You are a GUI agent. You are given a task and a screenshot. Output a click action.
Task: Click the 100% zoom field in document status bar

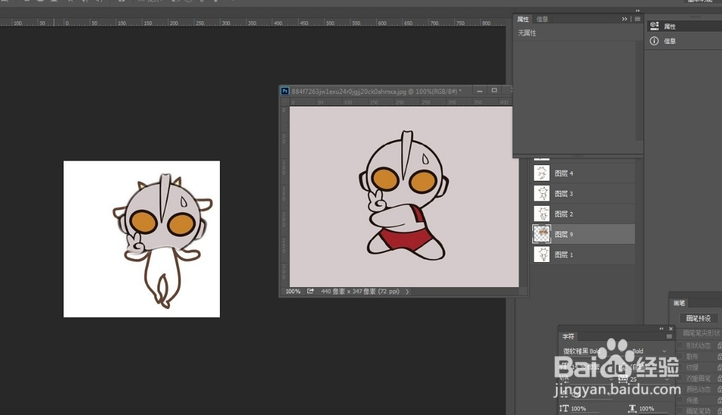(292, 292)
